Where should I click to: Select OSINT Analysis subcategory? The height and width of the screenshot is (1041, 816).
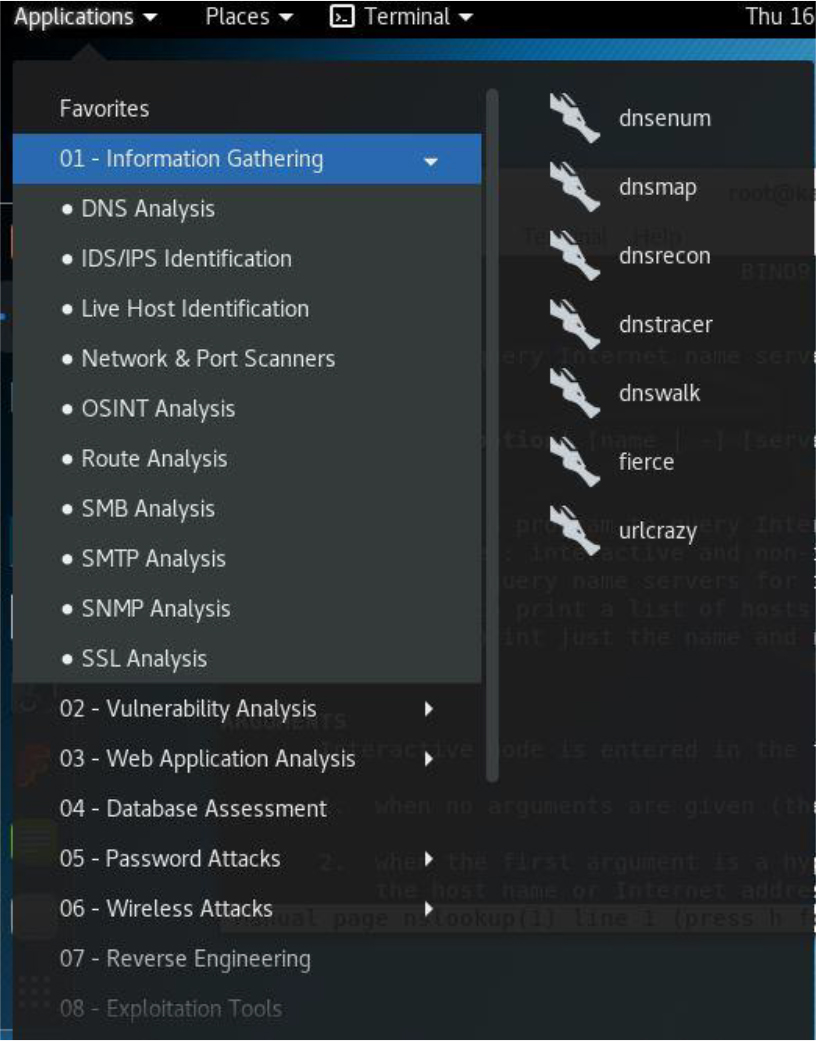coord(158,409)
